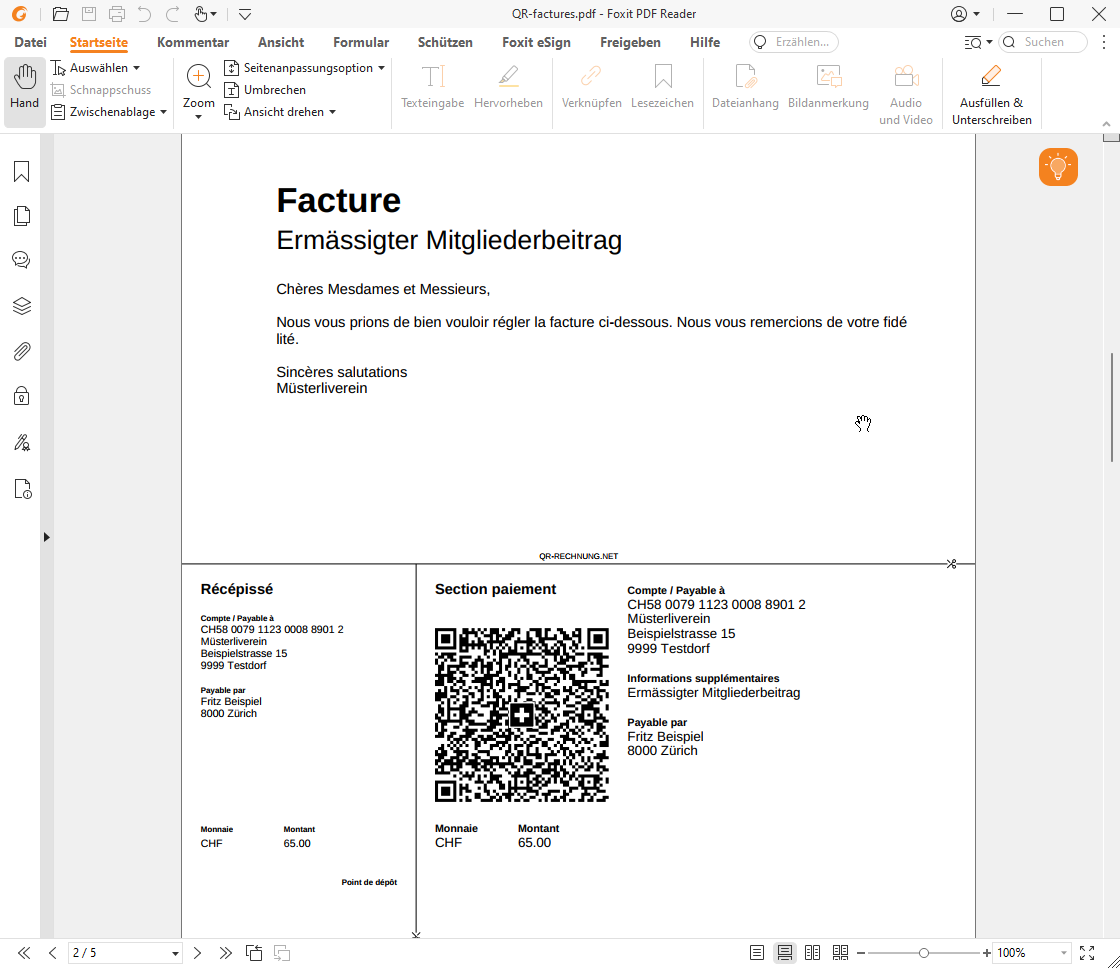Open the three-dot more options menu
Screen dimensions: 1120x968
point(1104,42)
